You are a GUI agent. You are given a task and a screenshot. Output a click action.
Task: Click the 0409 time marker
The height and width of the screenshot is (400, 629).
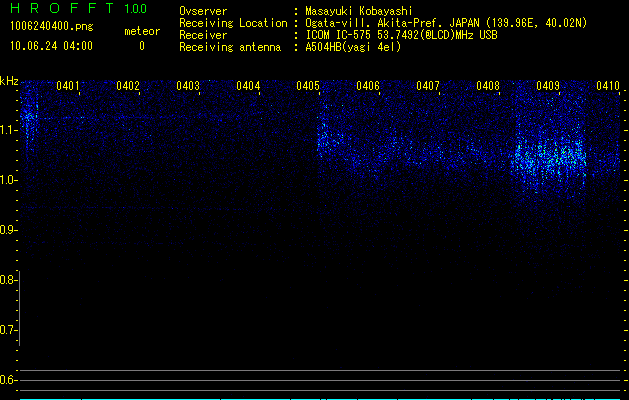(x=548, y=86)
